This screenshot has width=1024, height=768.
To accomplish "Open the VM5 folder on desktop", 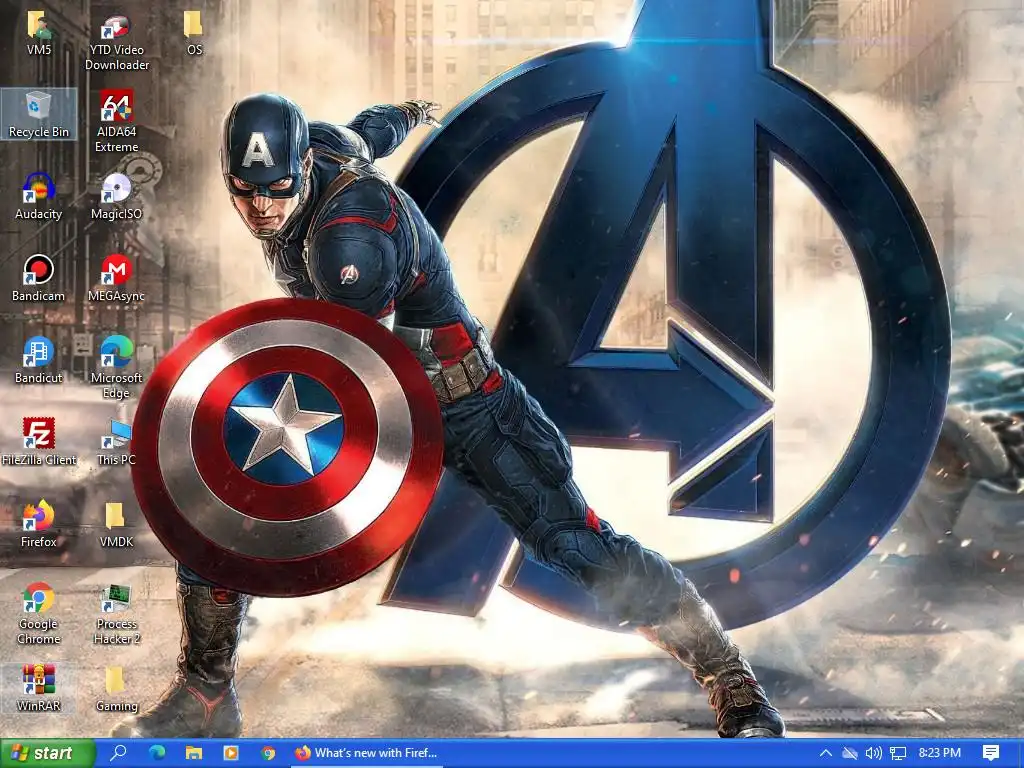I will coord(39,33).
